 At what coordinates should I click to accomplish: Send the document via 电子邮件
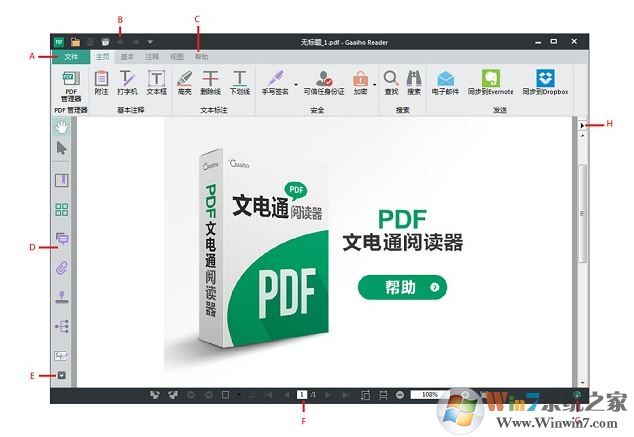(445, 83)
